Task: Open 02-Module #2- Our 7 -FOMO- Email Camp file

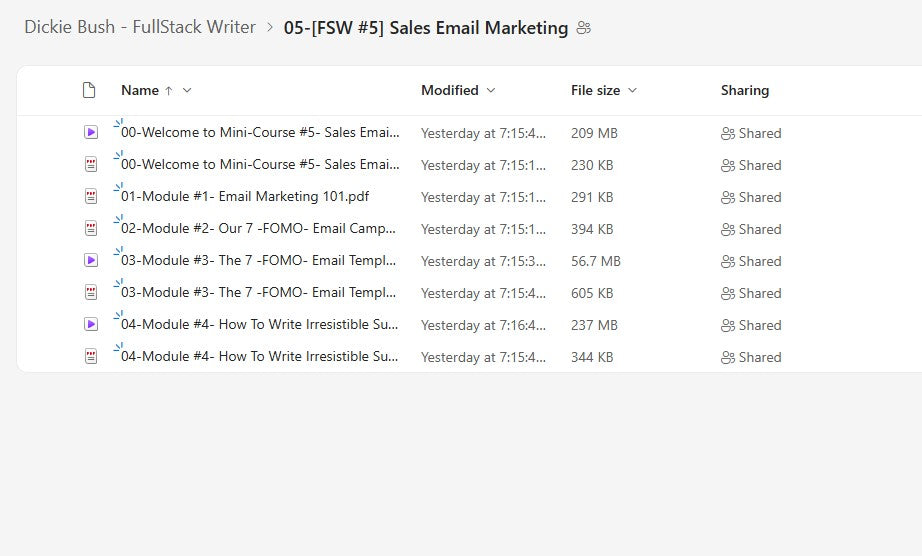Action: 258,229
